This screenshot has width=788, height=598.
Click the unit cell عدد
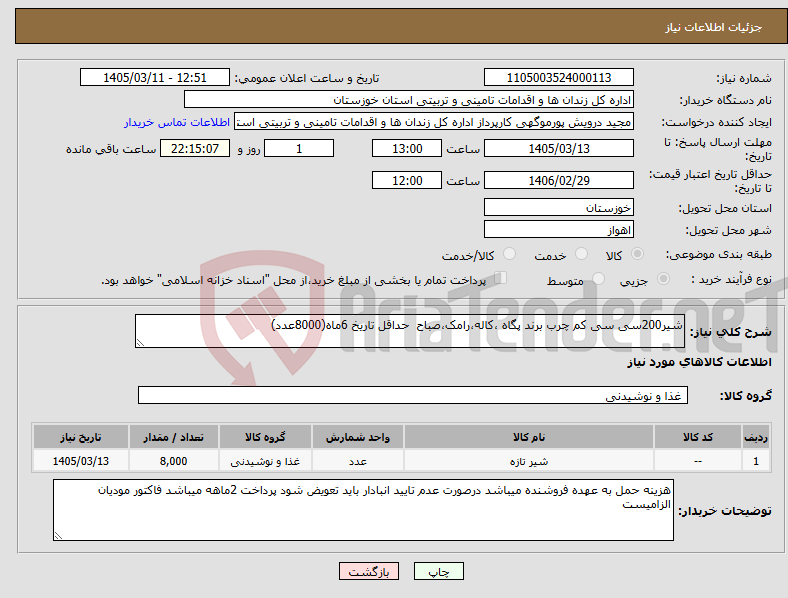click(358, 461)
